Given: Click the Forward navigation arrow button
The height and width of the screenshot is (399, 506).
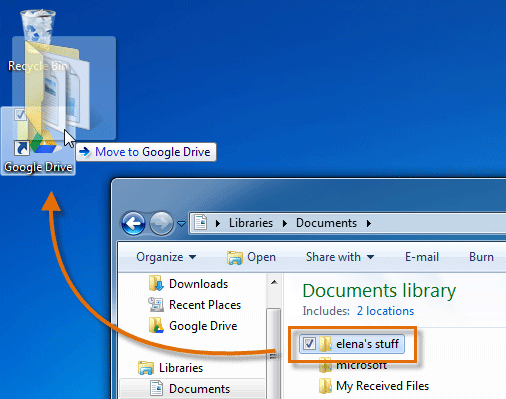Looking at the screenshot, I should (161, 223).
